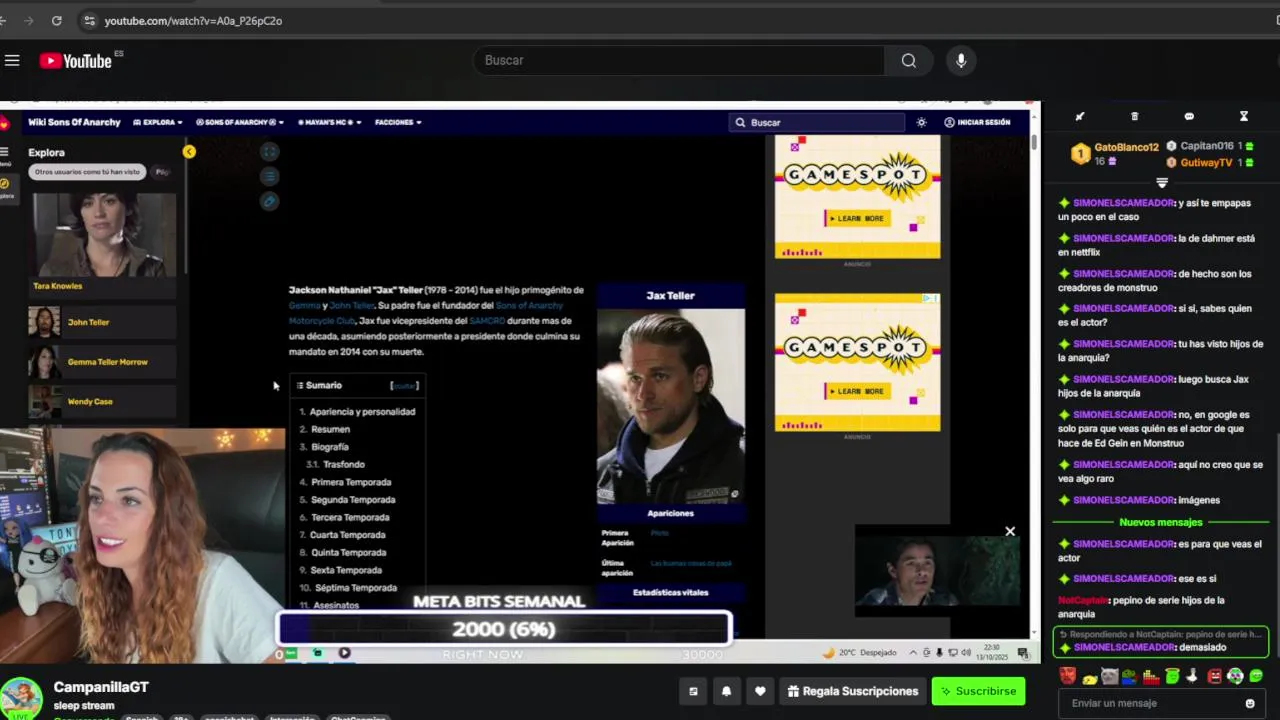Open the Gemma Teller Morrow entry
Viewport: 1280px width, 720px height.
click(x=102, y=362)
